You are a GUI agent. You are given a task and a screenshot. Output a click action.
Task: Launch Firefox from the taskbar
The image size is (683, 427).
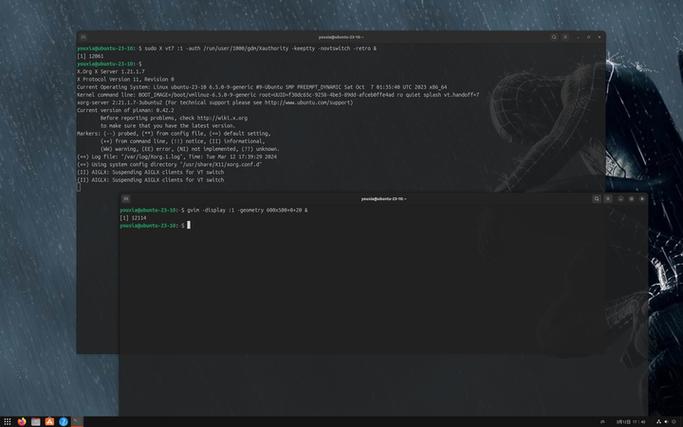(21, 421)
